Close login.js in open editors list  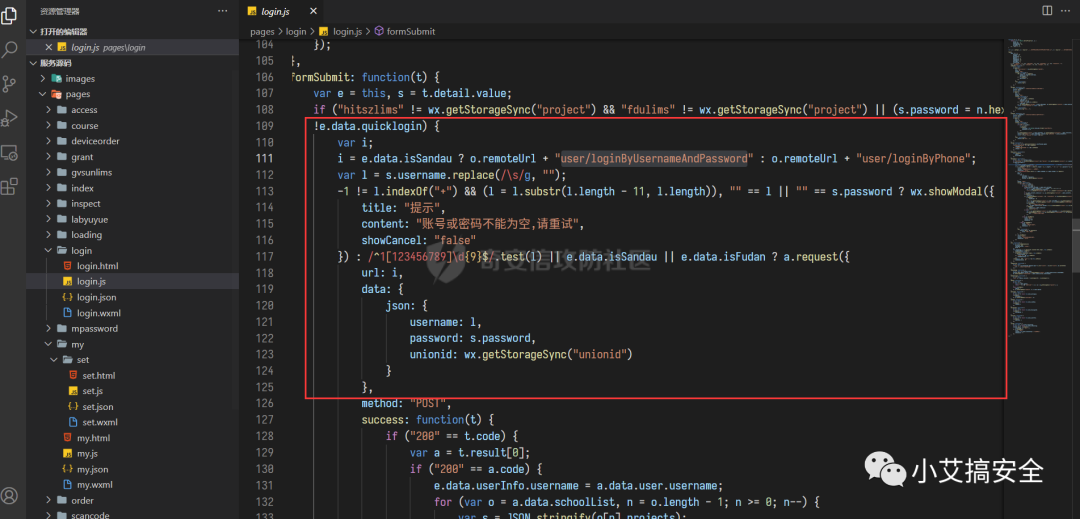(48, 47)
